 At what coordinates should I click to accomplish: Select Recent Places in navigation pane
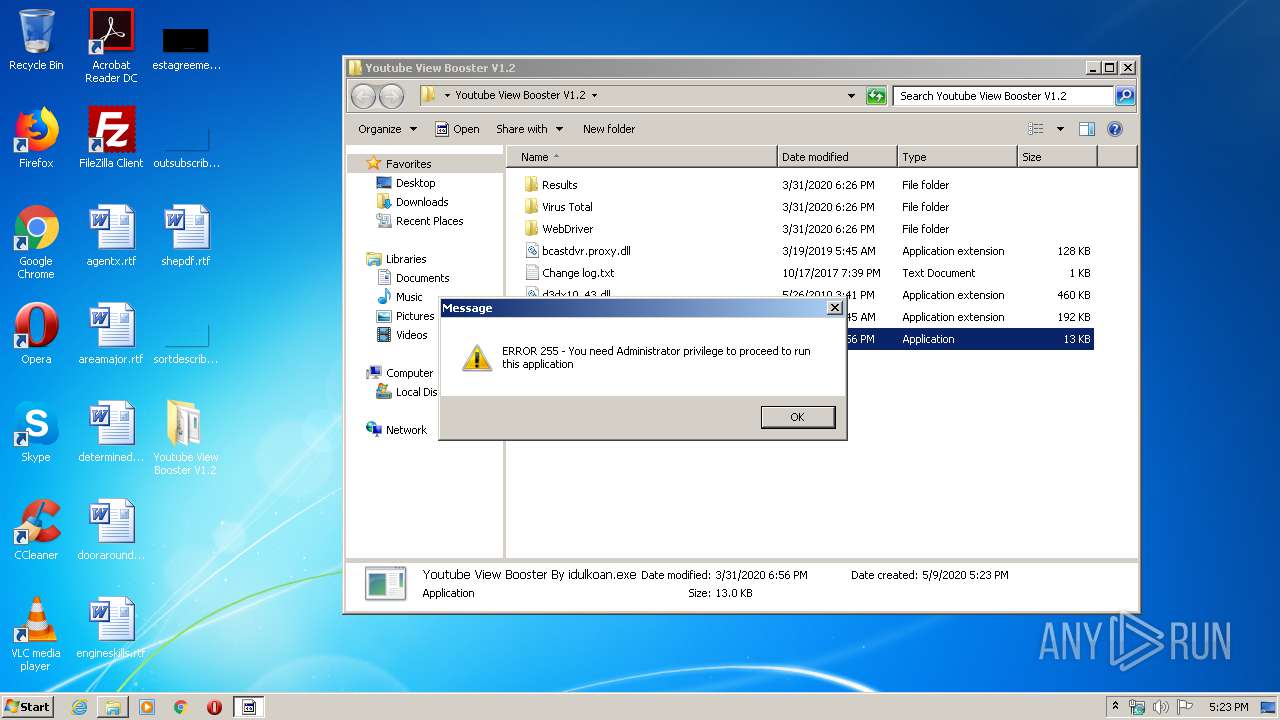tap(430, 221)
